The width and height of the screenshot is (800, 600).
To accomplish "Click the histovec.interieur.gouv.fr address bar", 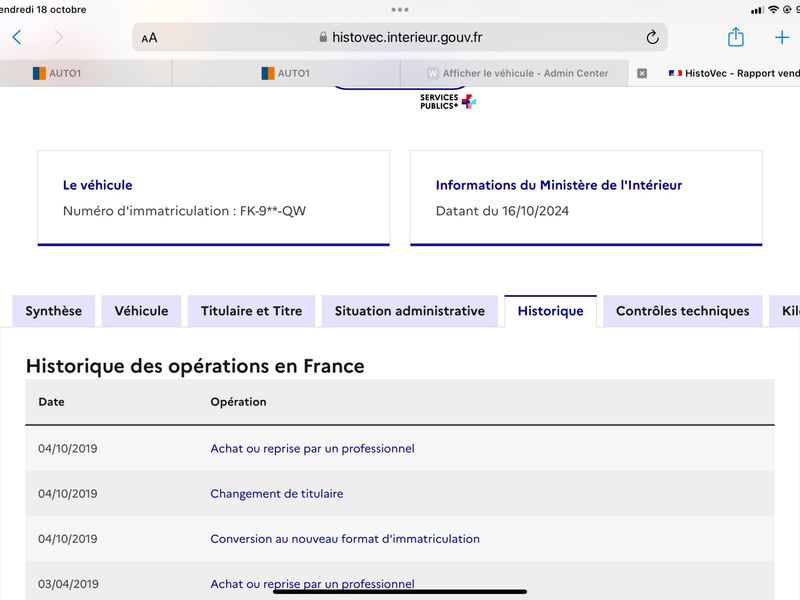I will point(399,37).
